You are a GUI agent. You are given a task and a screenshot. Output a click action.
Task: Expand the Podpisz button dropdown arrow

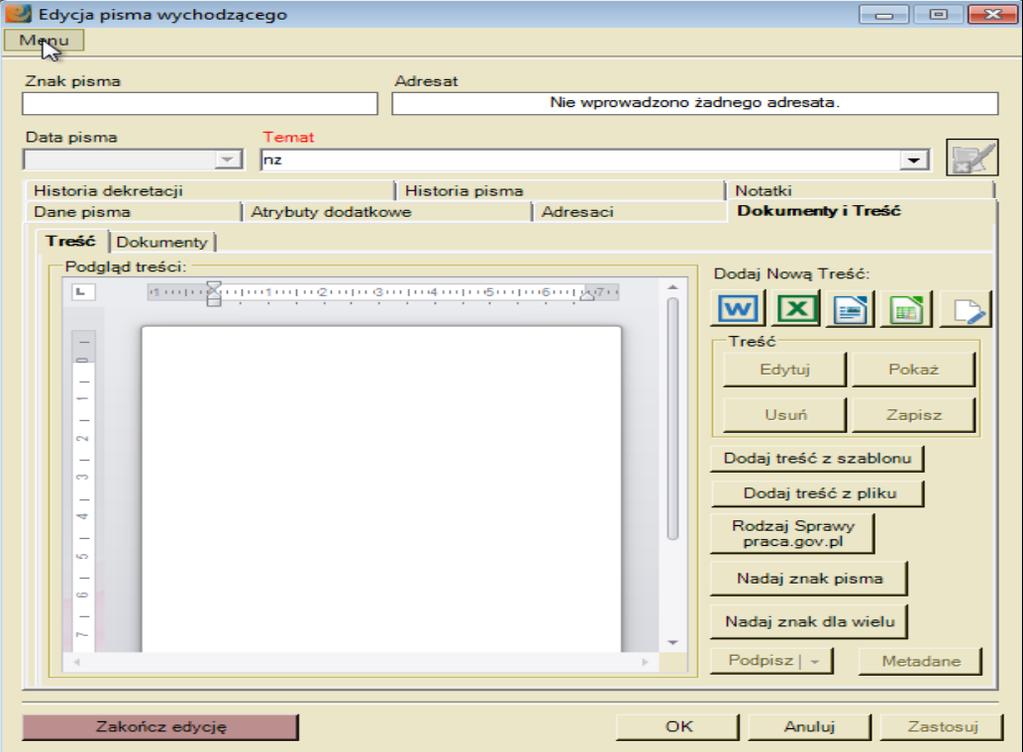tap(815, 661)
